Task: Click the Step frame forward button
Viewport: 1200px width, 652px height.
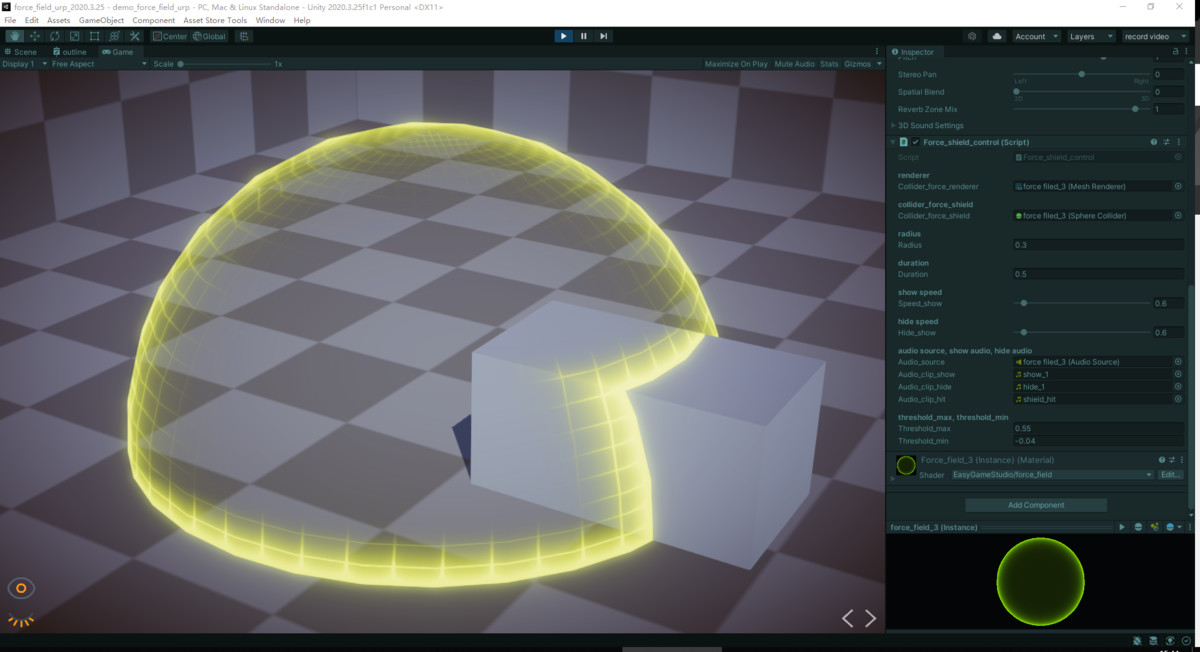Action: (x=604, y=36)
